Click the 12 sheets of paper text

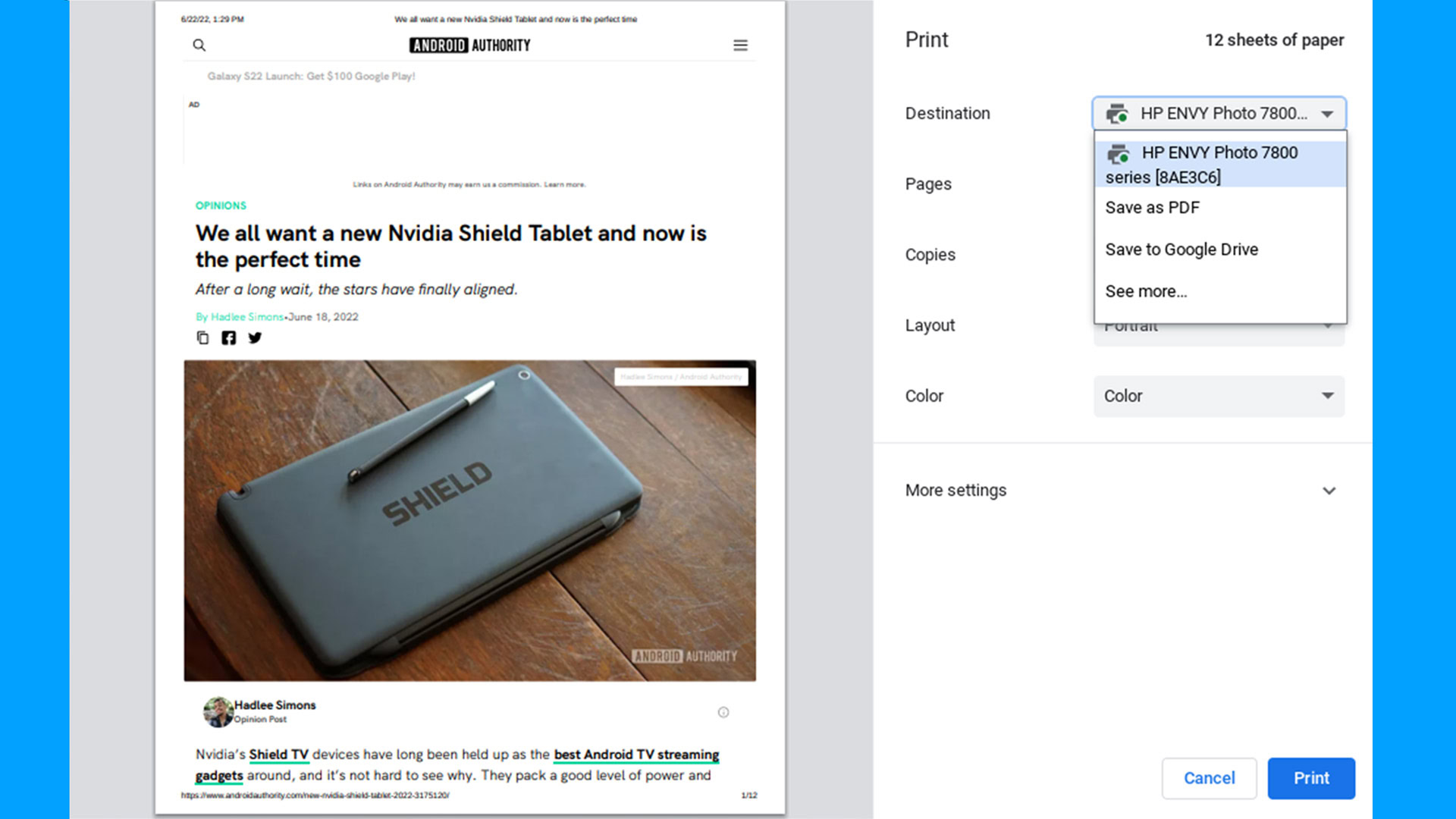click(1274, 40)
